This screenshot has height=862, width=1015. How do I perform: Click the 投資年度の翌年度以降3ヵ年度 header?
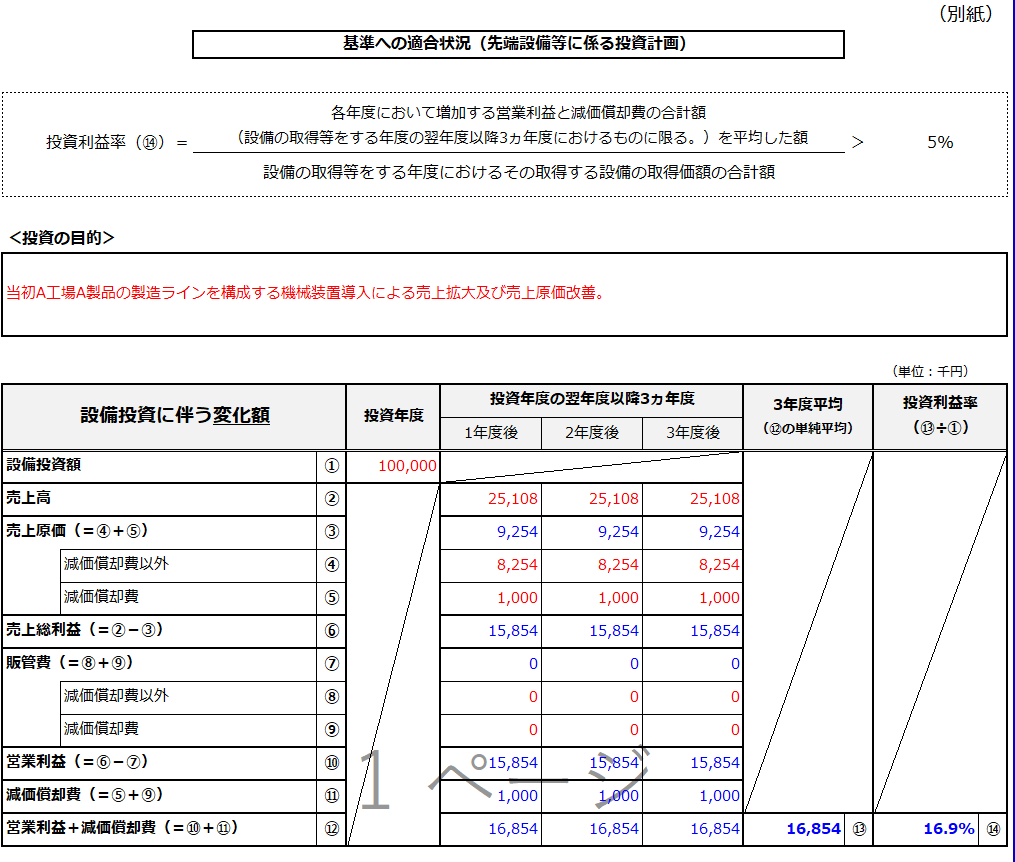(592, 400)
